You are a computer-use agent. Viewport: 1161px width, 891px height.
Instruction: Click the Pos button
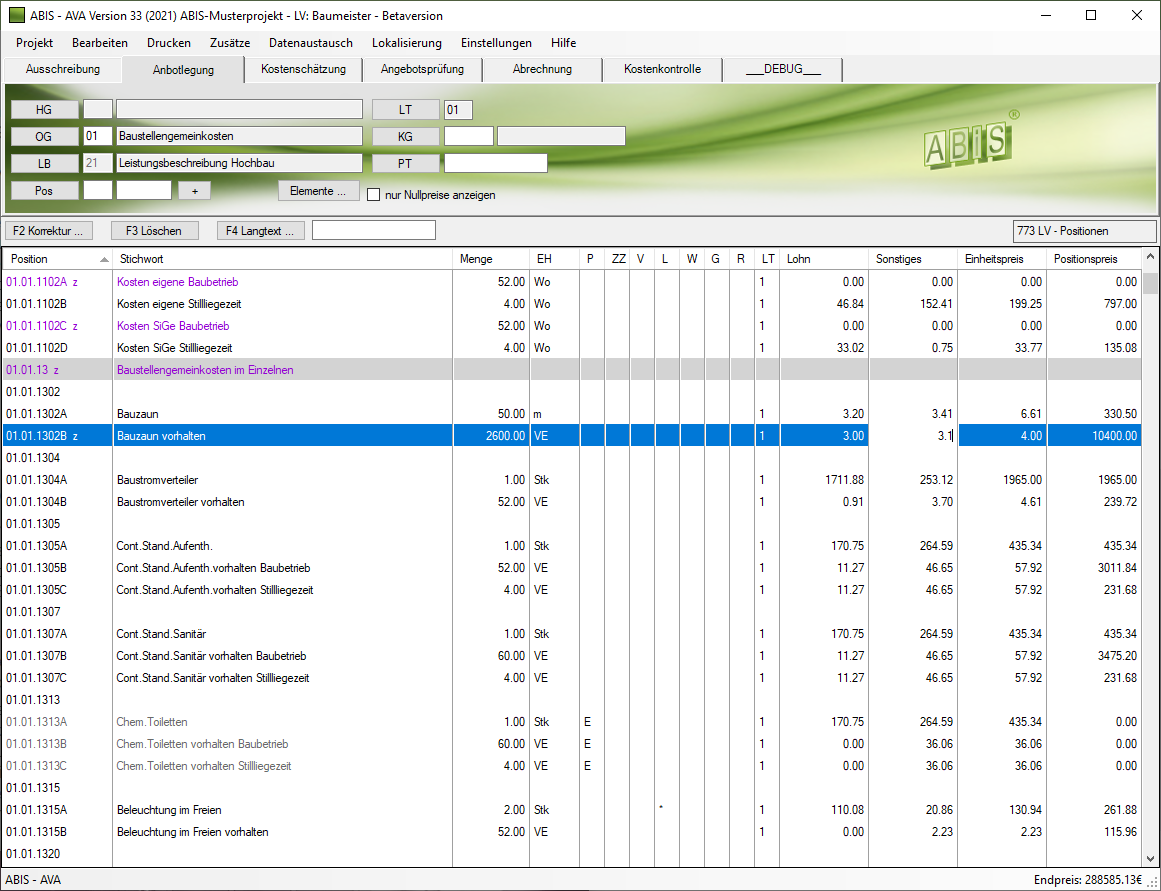pyautogui.click(x=44, y=190)
